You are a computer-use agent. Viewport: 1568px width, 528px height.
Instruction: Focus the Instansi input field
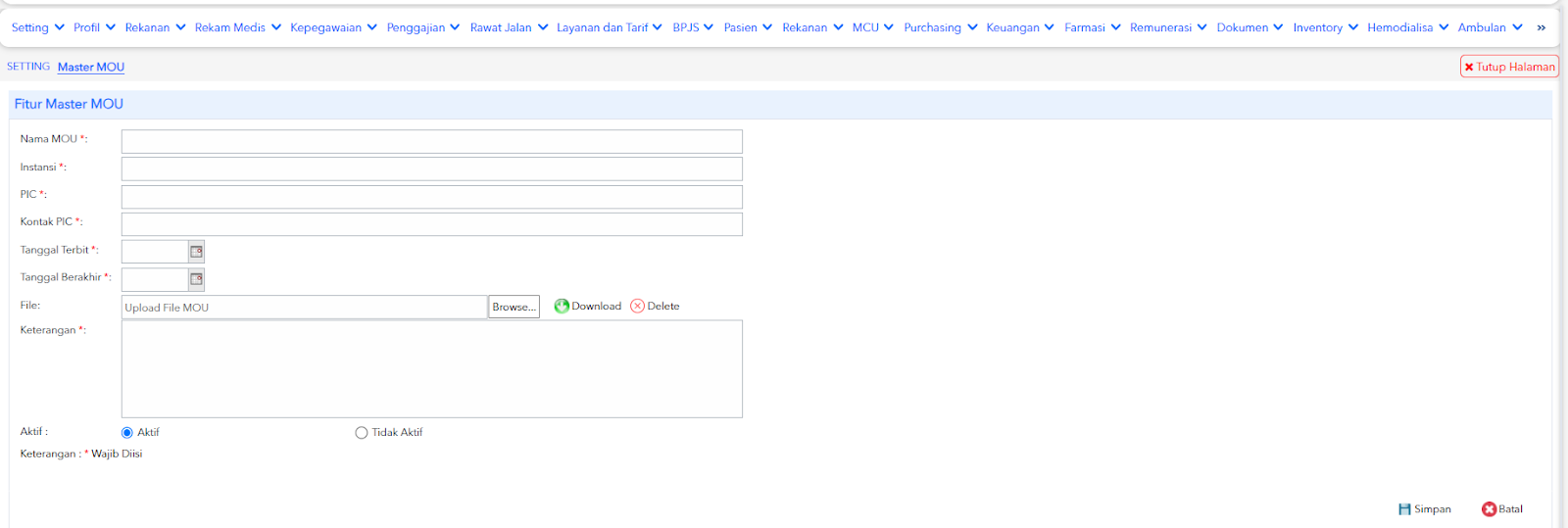click(432, 168)
